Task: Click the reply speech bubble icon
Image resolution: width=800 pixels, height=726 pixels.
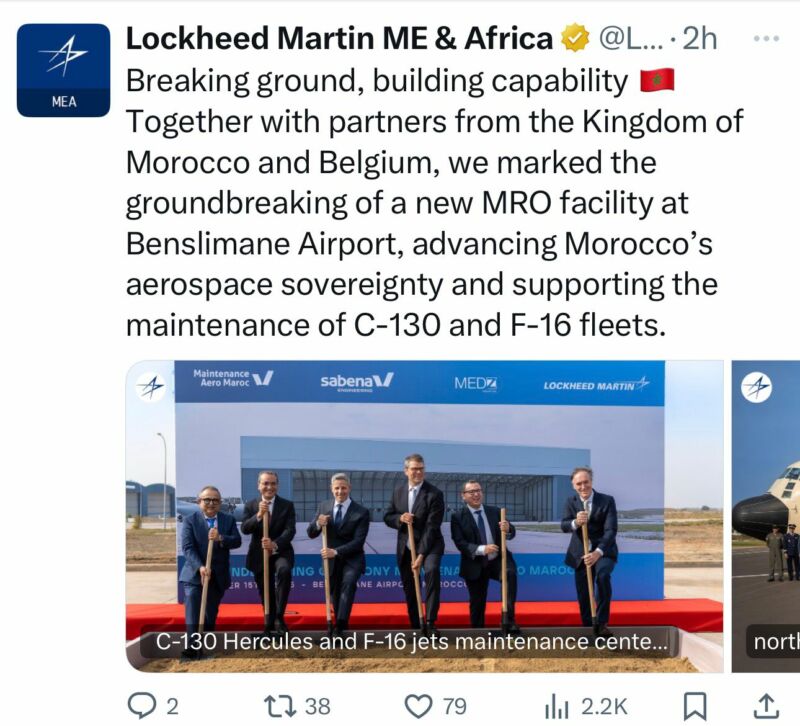Action: coord(144,705)
